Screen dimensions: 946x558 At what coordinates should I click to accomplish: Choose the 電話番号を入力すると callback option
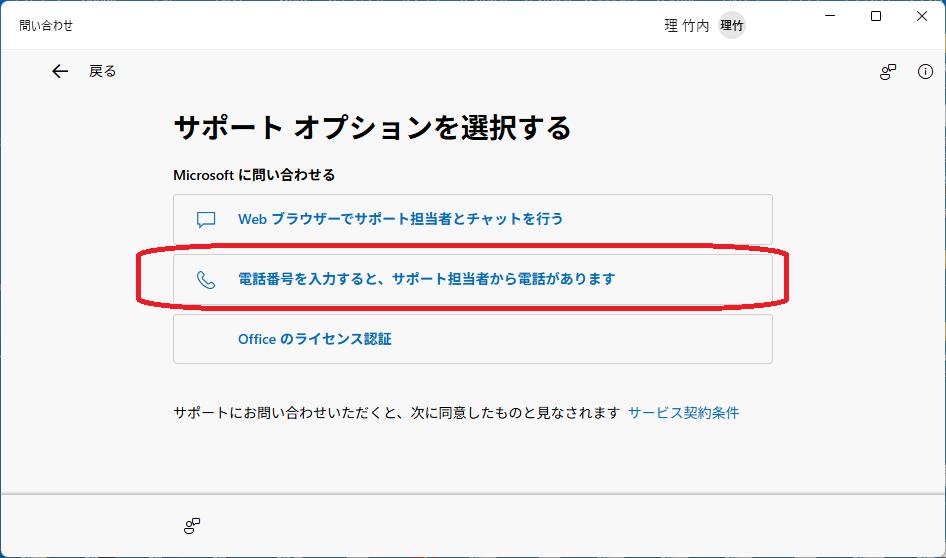[426, 279]
